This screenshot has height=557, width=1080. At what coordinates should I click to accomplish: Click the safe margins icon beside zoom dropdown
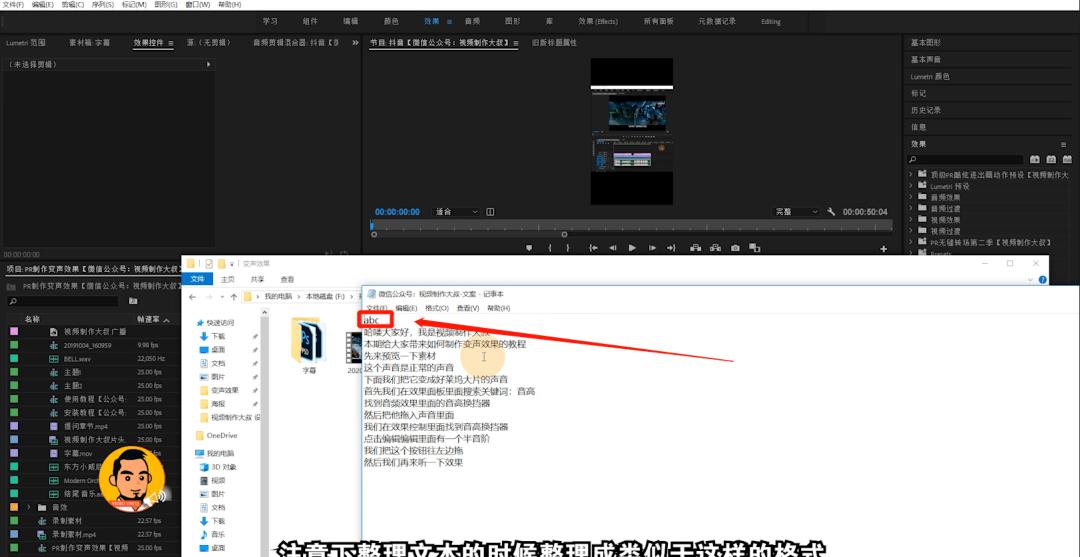click(490, 212)
